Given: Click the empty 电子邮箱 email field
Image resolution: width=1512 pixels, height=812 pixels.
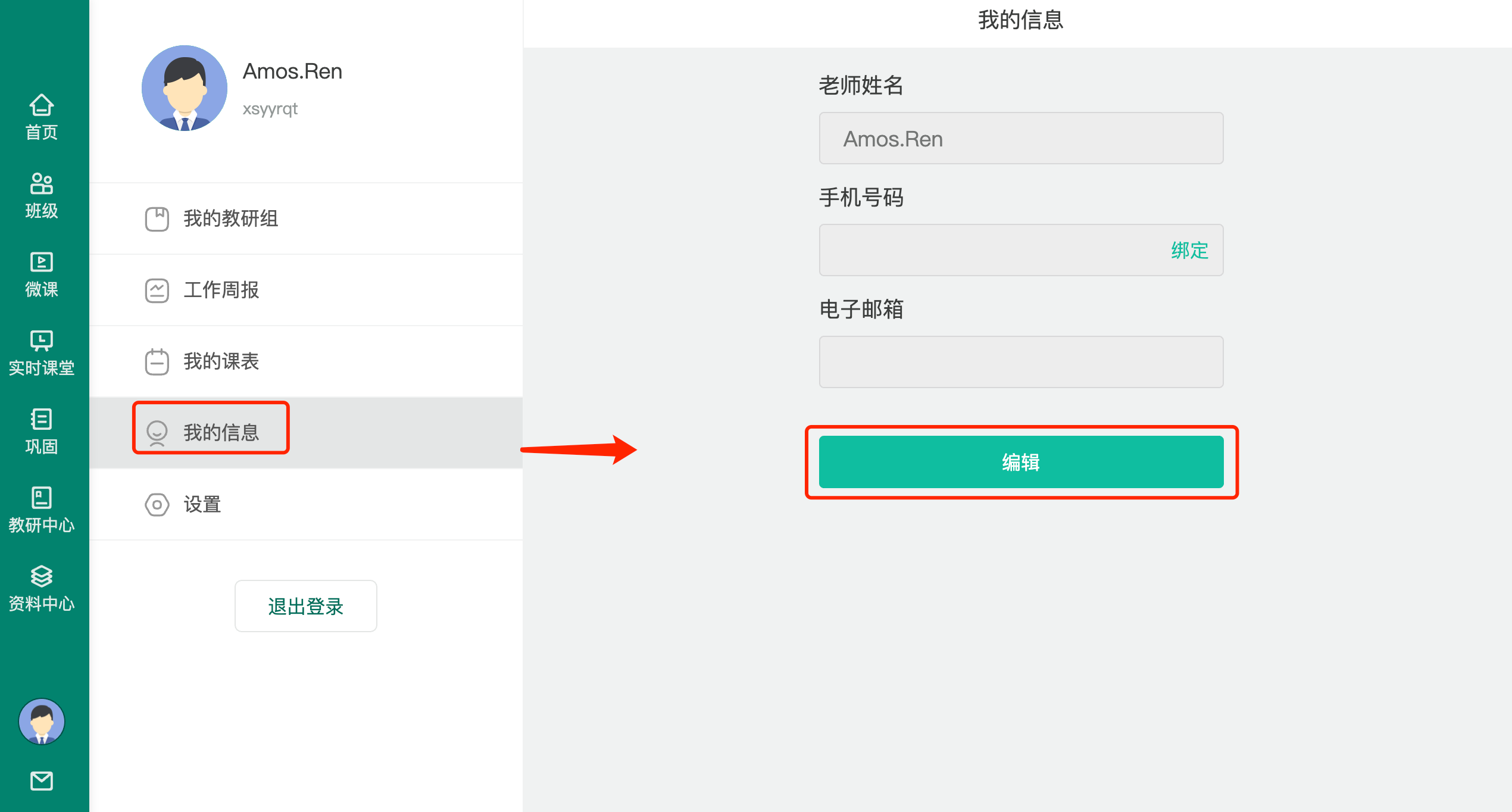Looking at the screenshot, I should point(1021,362).
